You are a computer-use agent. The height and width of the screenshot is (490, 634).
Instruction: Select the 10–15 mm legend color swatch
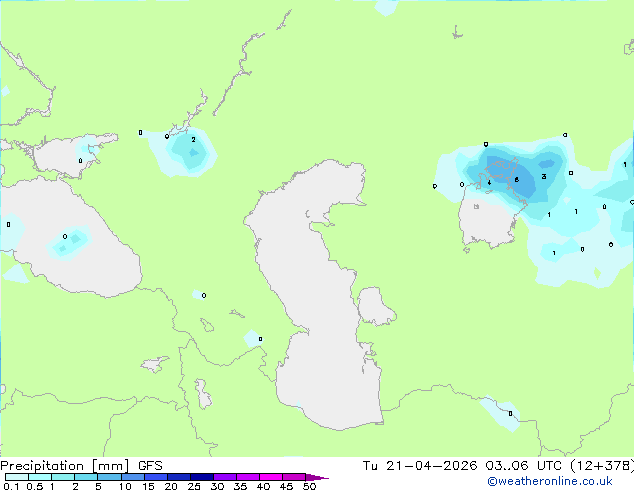(x=133, y=477)
